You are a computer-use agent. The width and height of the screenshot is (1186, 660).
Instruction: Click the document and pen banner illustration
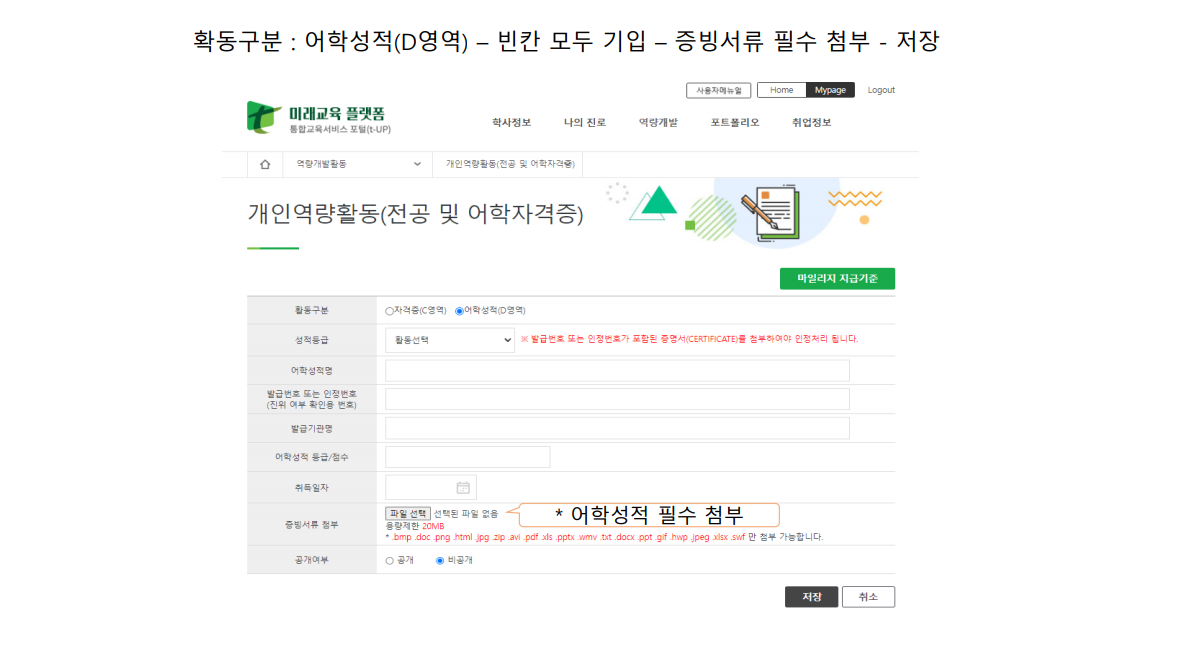(768, 211)
